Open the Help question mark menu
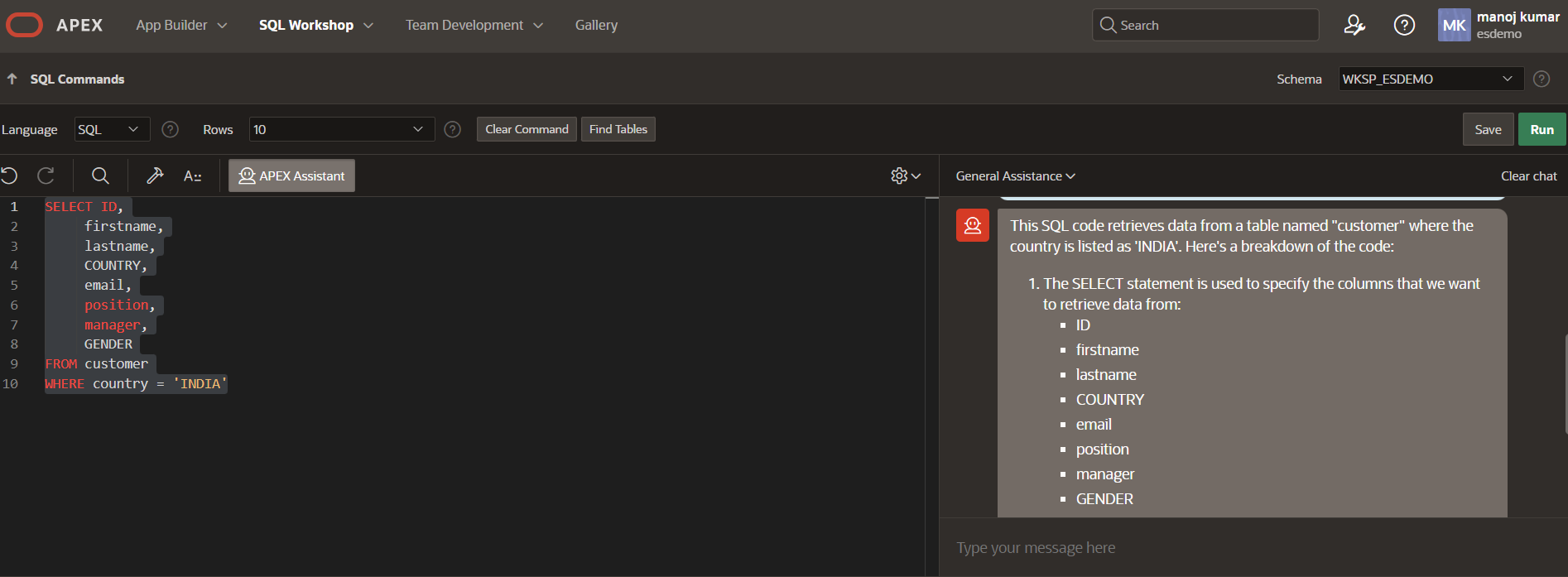Image resolution: width=1568 pixels, height=577 pixels. pos(1404,25)
